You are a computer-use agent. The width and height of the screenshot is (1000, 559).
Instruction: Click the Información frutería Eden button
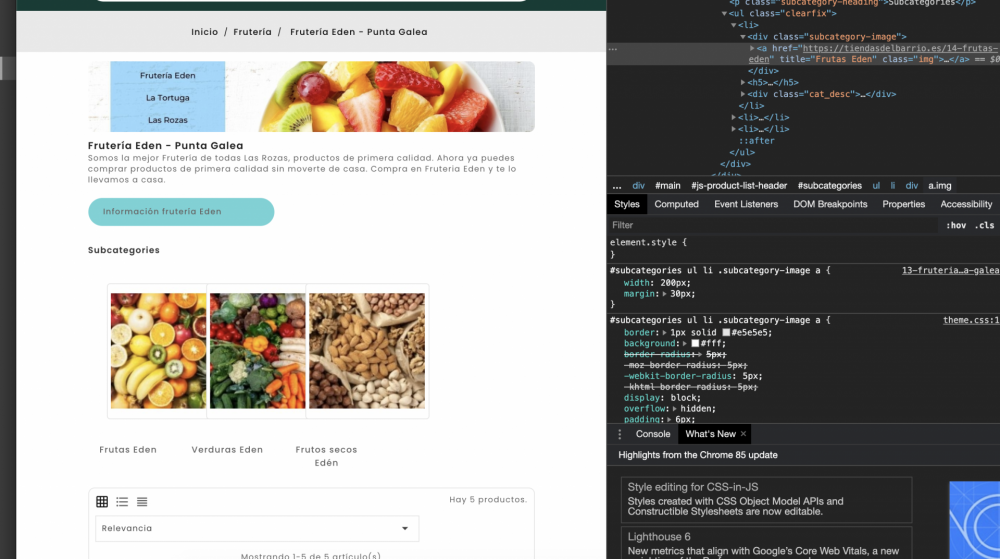181,212
